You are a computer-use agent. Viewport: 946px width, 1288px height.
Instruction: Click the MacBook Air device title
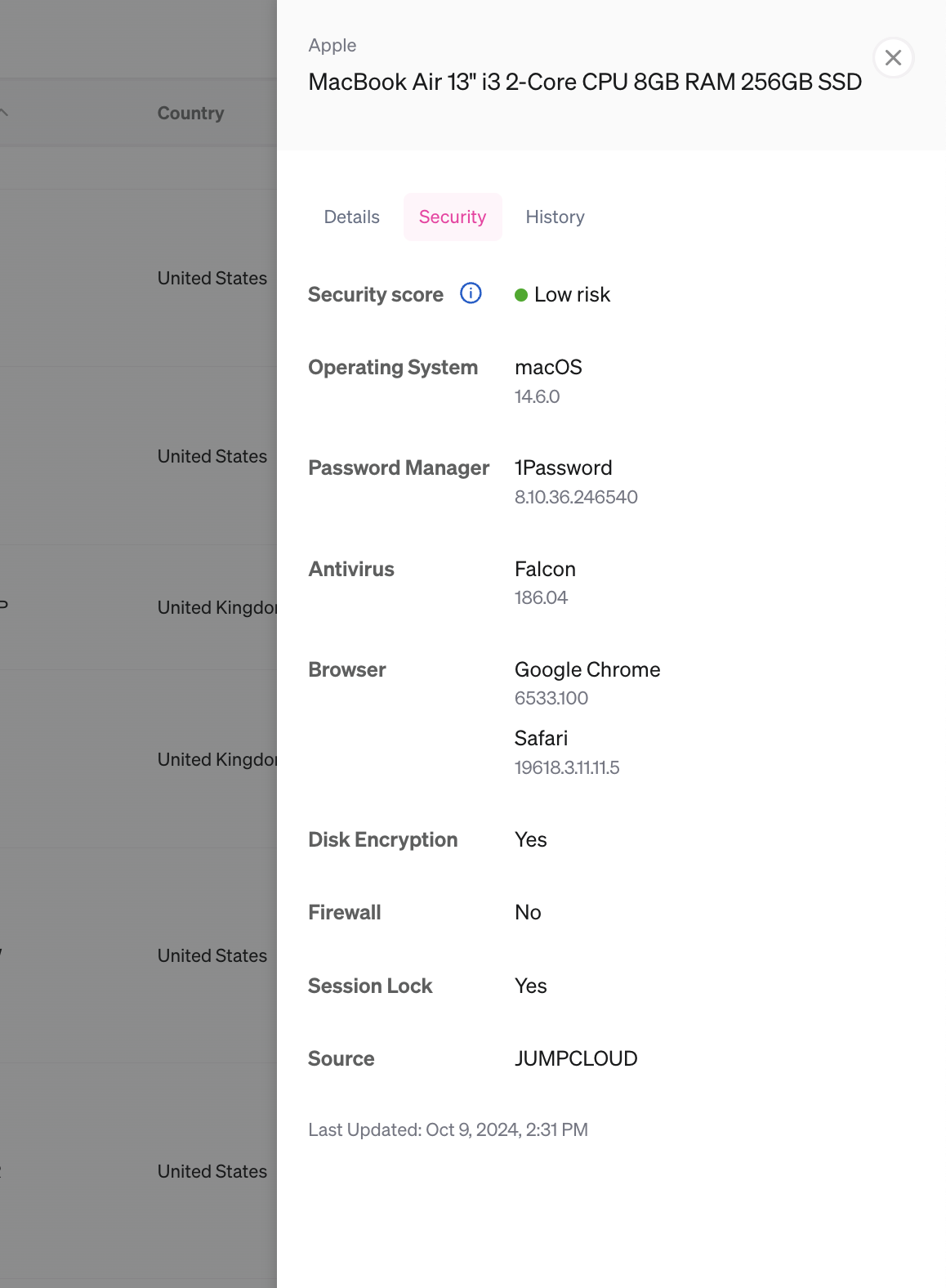pyautogui.click(x=585, y=82)
